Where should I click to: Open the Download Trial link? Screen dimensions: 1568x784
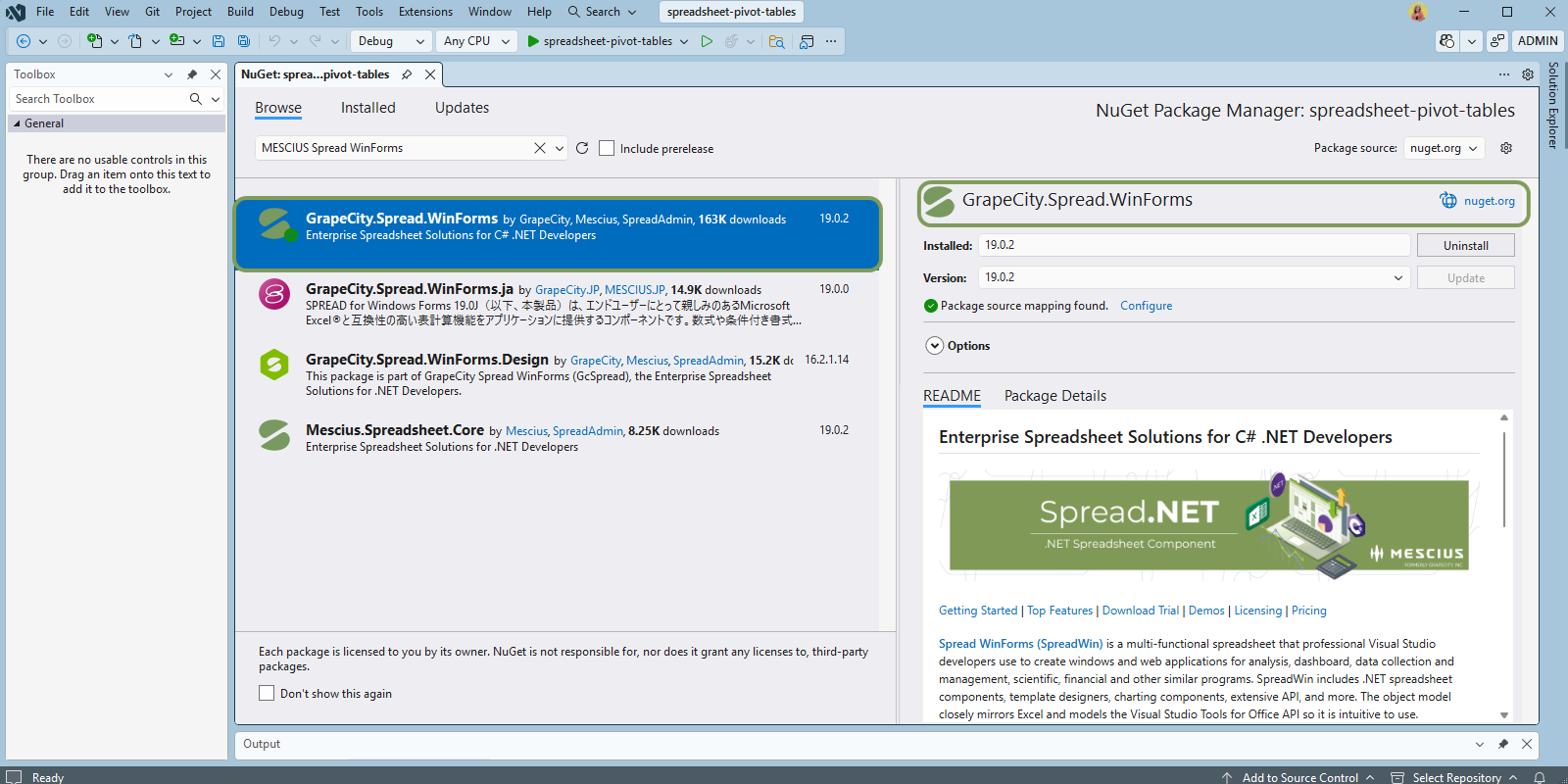point(1141,611)
